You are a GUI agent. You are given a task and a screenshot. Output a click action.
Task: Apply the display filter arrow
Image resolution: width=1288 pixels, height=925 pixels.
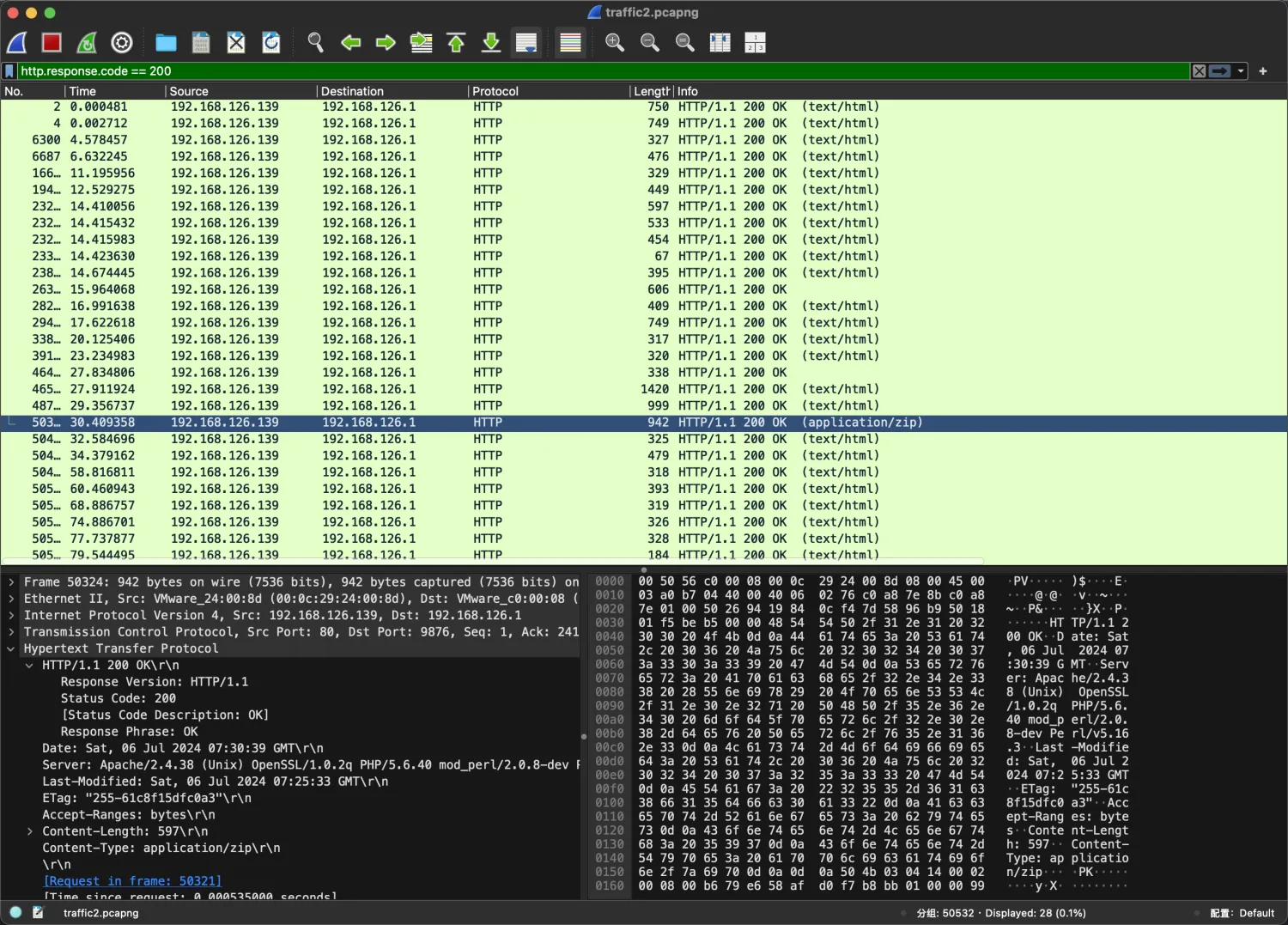click(1219, 71)
